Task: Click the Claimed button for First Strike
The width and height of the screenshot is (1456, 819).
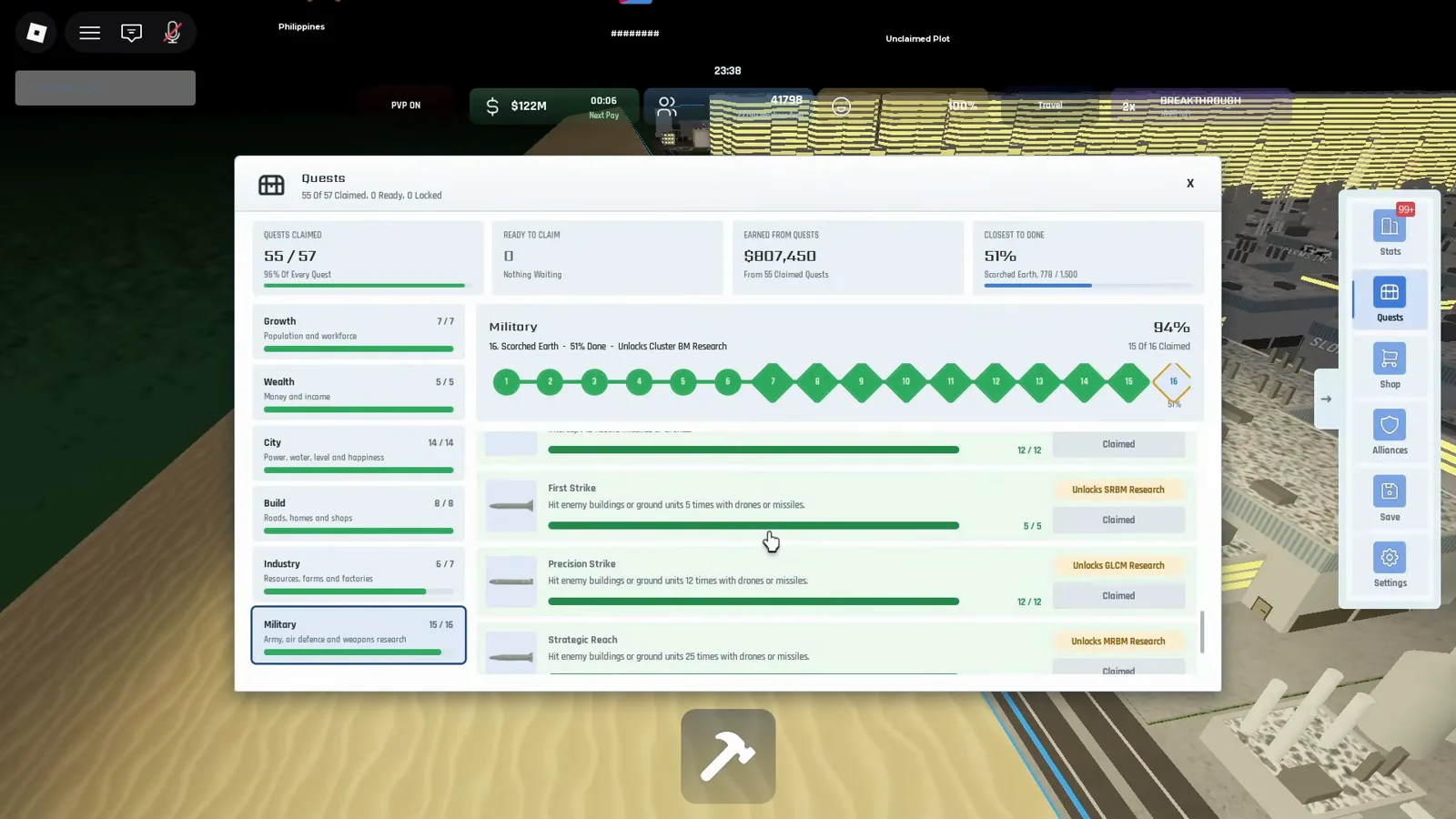Action: [1118, 520]
